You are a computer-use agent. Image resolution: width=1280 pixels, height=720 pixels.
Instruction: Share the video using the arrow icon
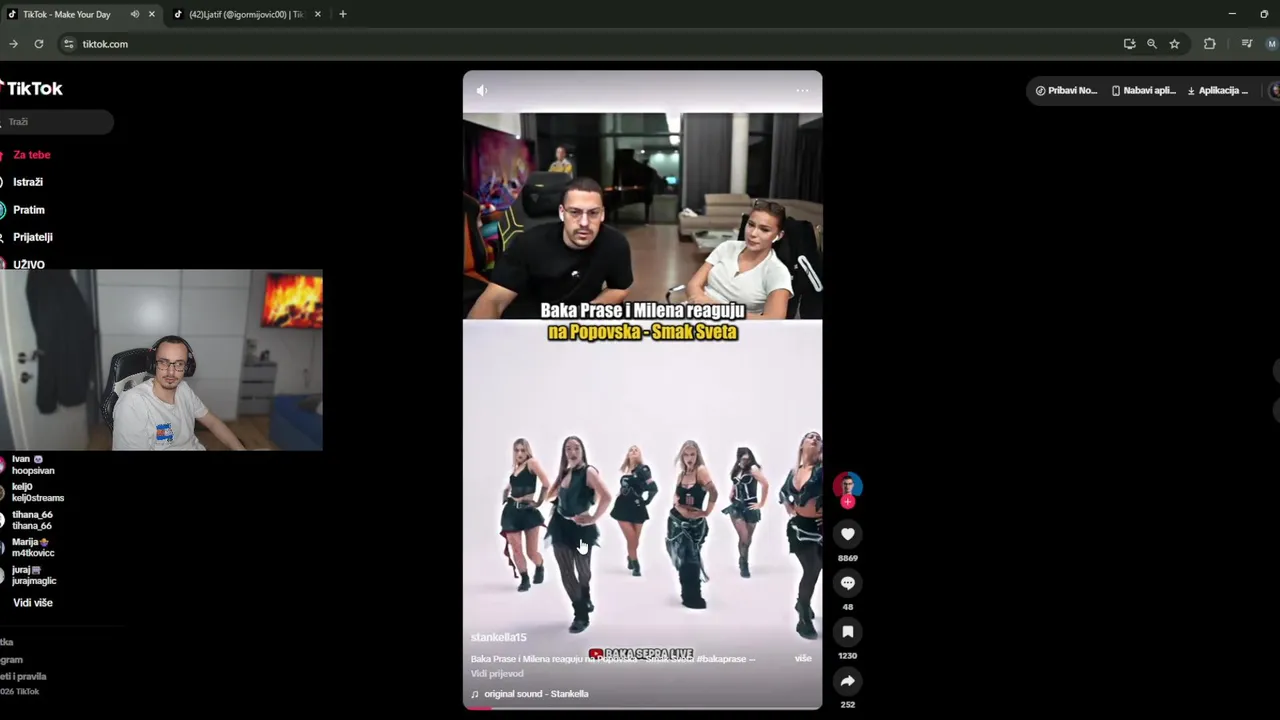click(x=847, y=681)
